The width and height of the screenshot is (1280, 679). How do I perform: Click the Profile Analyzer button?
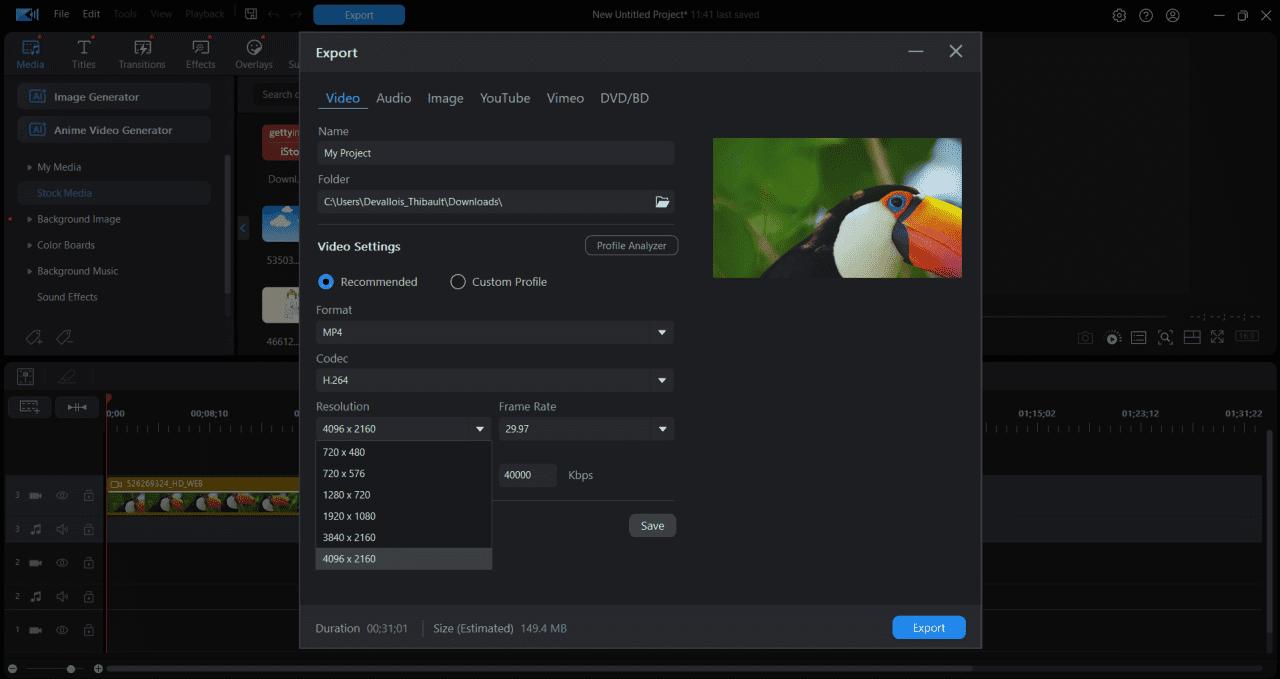coord(631,246)
